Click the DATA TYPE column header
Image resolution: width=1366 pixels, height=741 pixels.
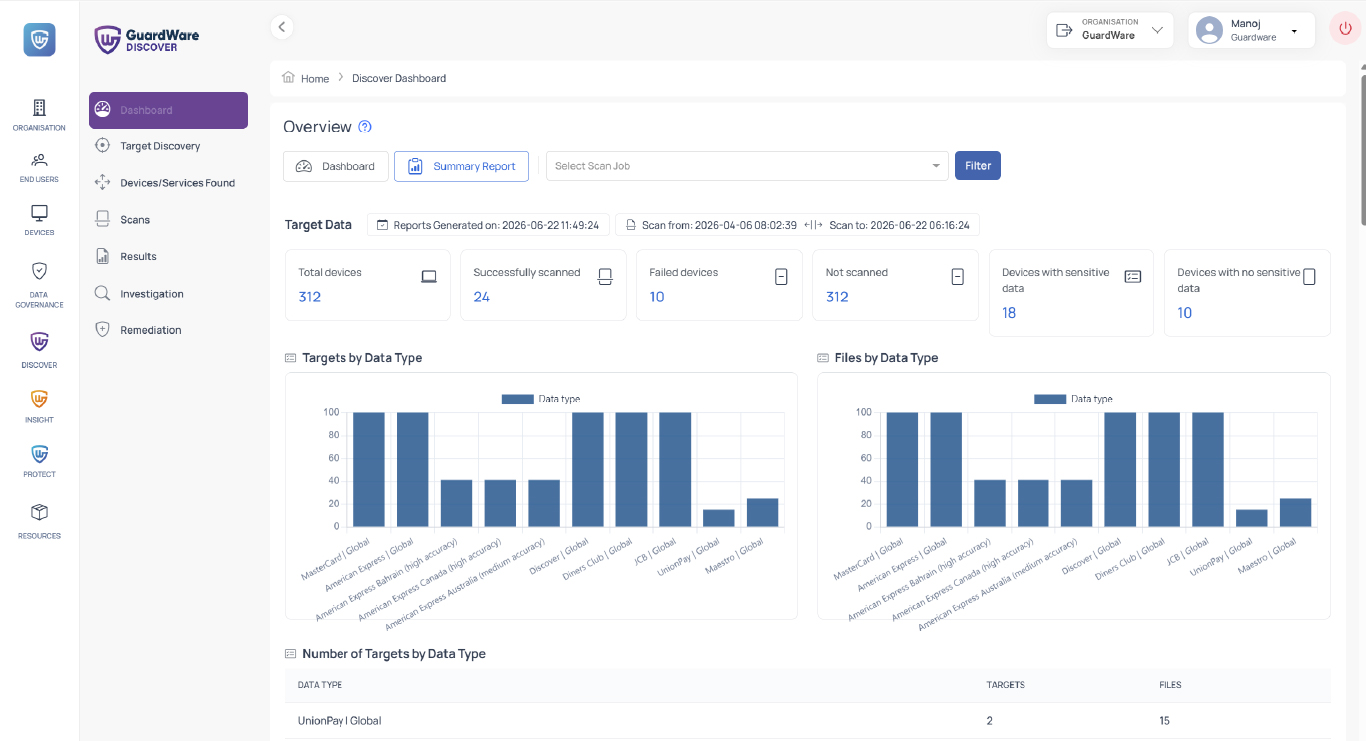[320, 685]
